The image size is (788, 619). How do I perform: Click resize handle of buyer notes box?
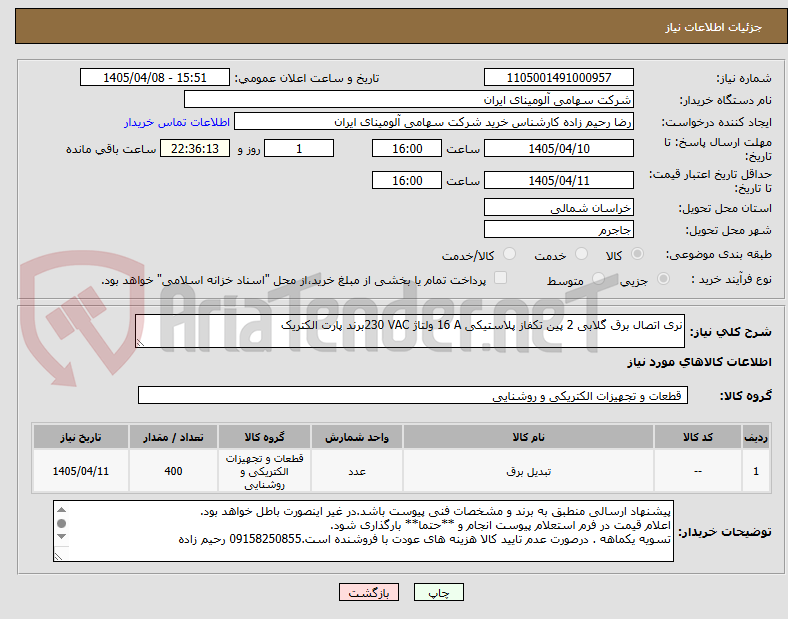pos(58,557)
